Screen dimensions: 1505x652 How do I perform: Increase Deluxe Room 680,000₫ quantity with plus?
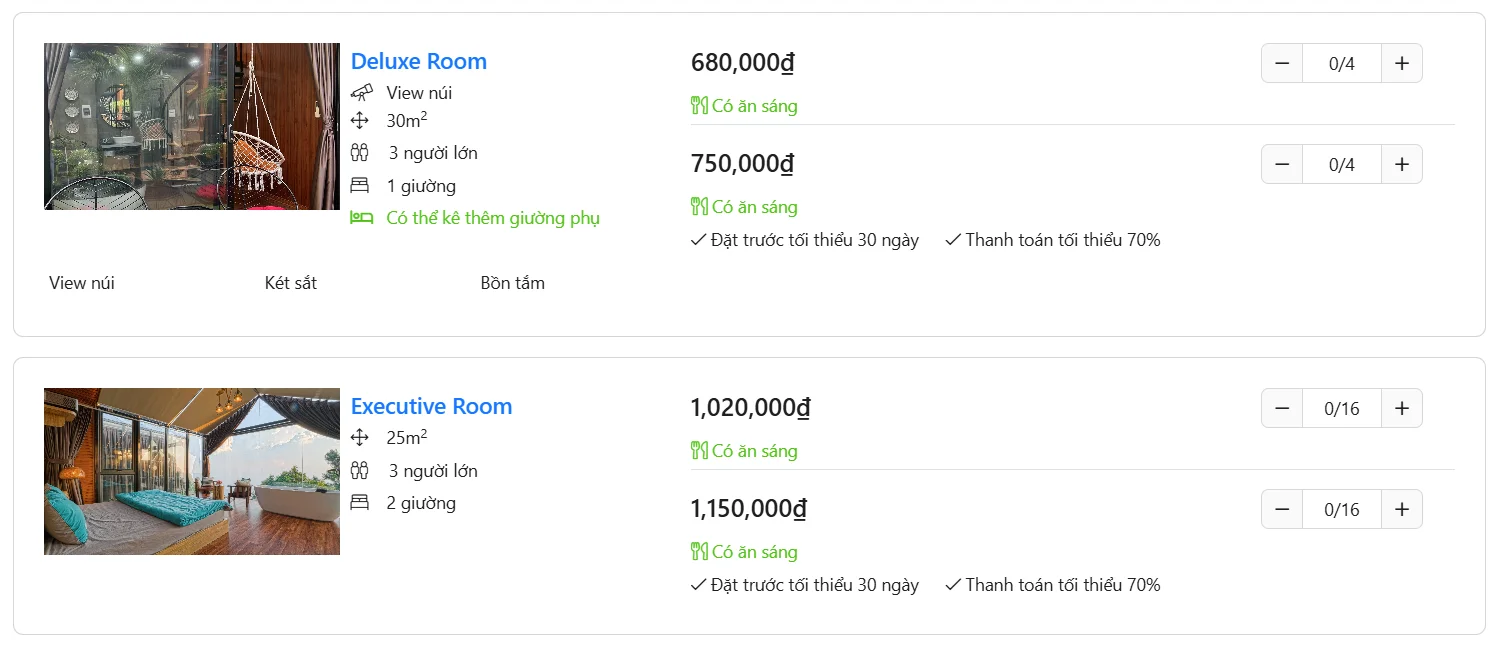pyautogui.click(x=1401, y=64)
